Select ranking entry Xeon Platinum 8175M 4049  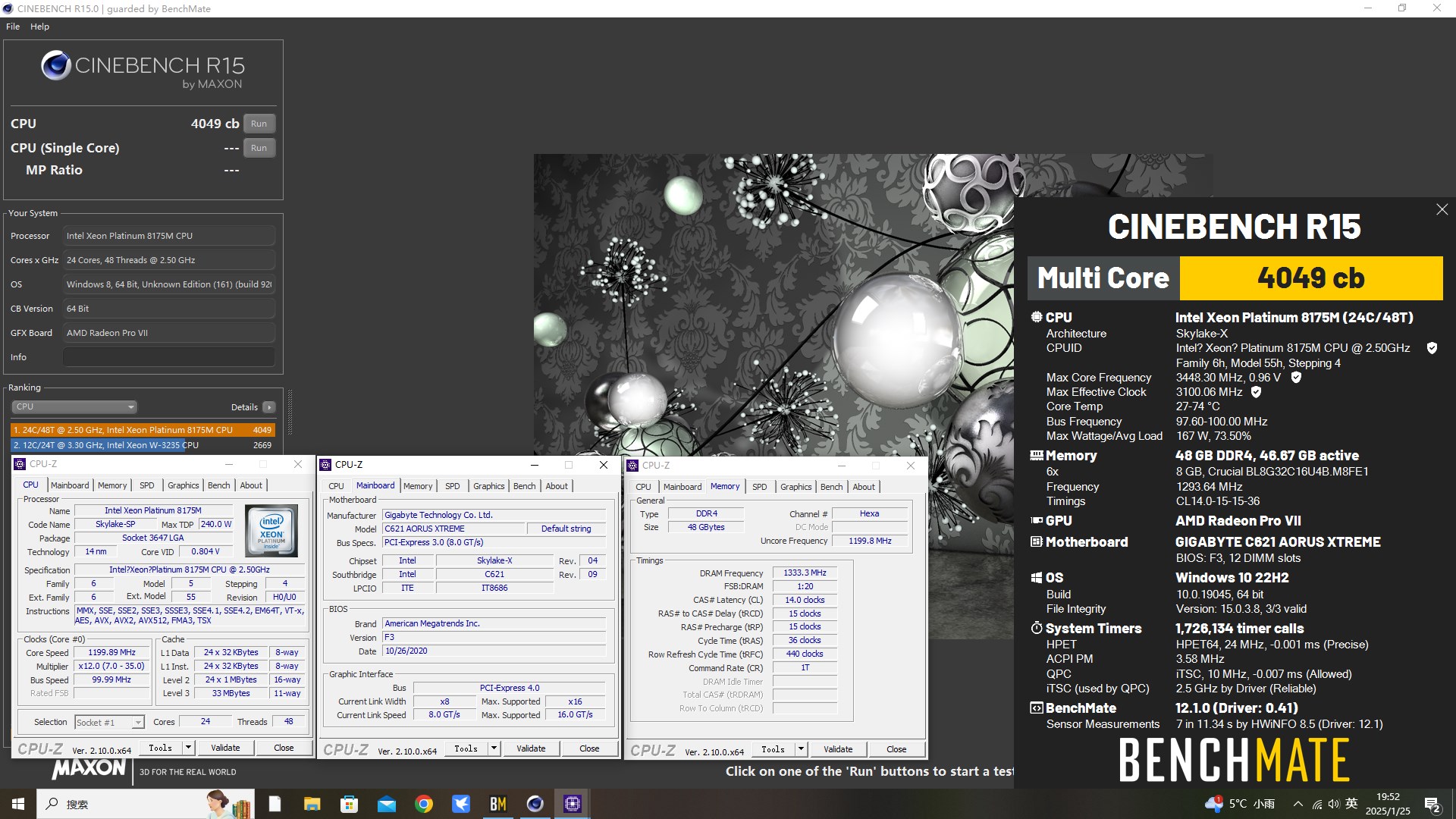142,430
